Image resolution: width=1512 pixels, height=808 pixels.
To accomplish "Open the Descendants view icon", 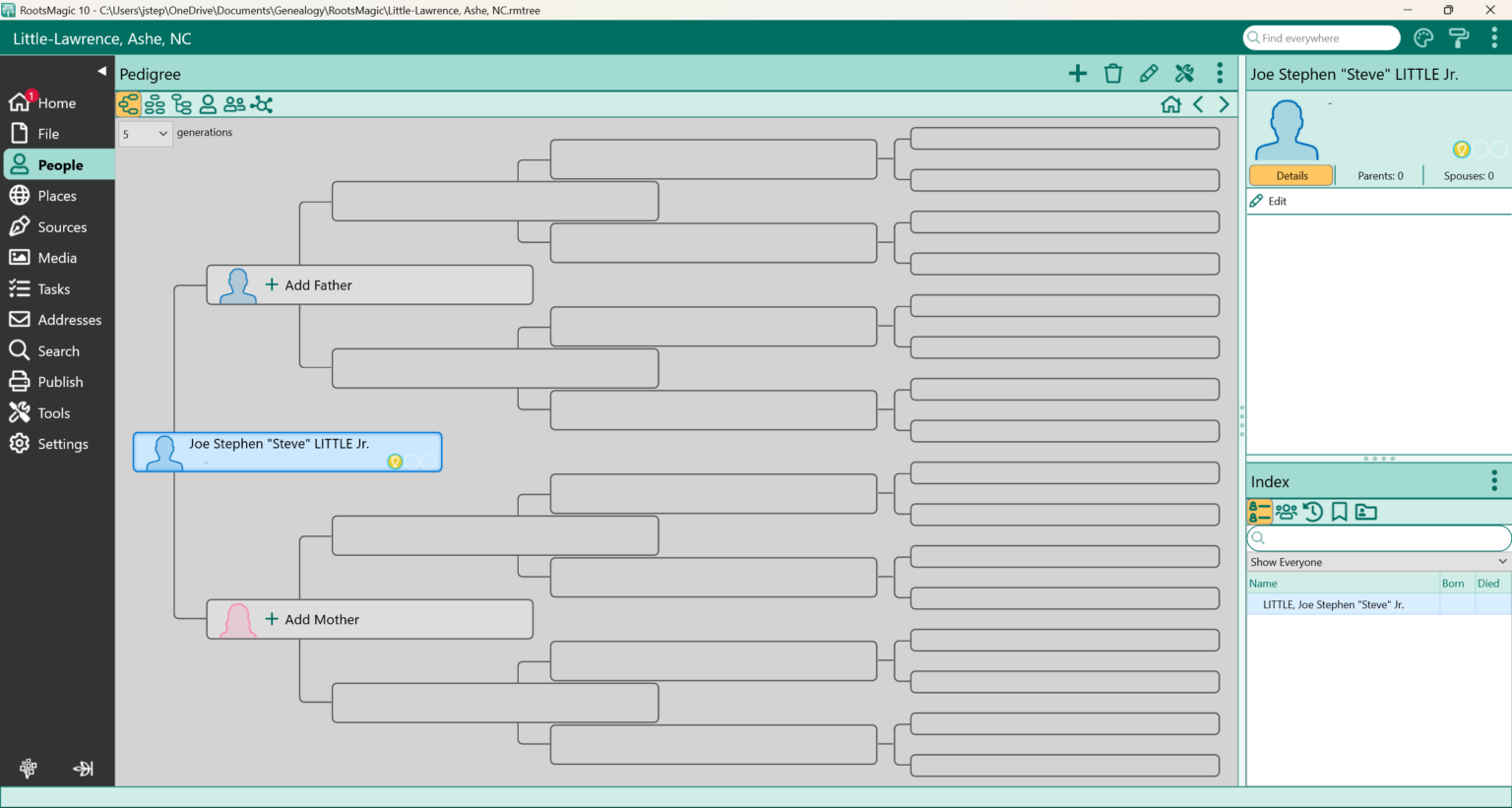I will click(181, 103).
